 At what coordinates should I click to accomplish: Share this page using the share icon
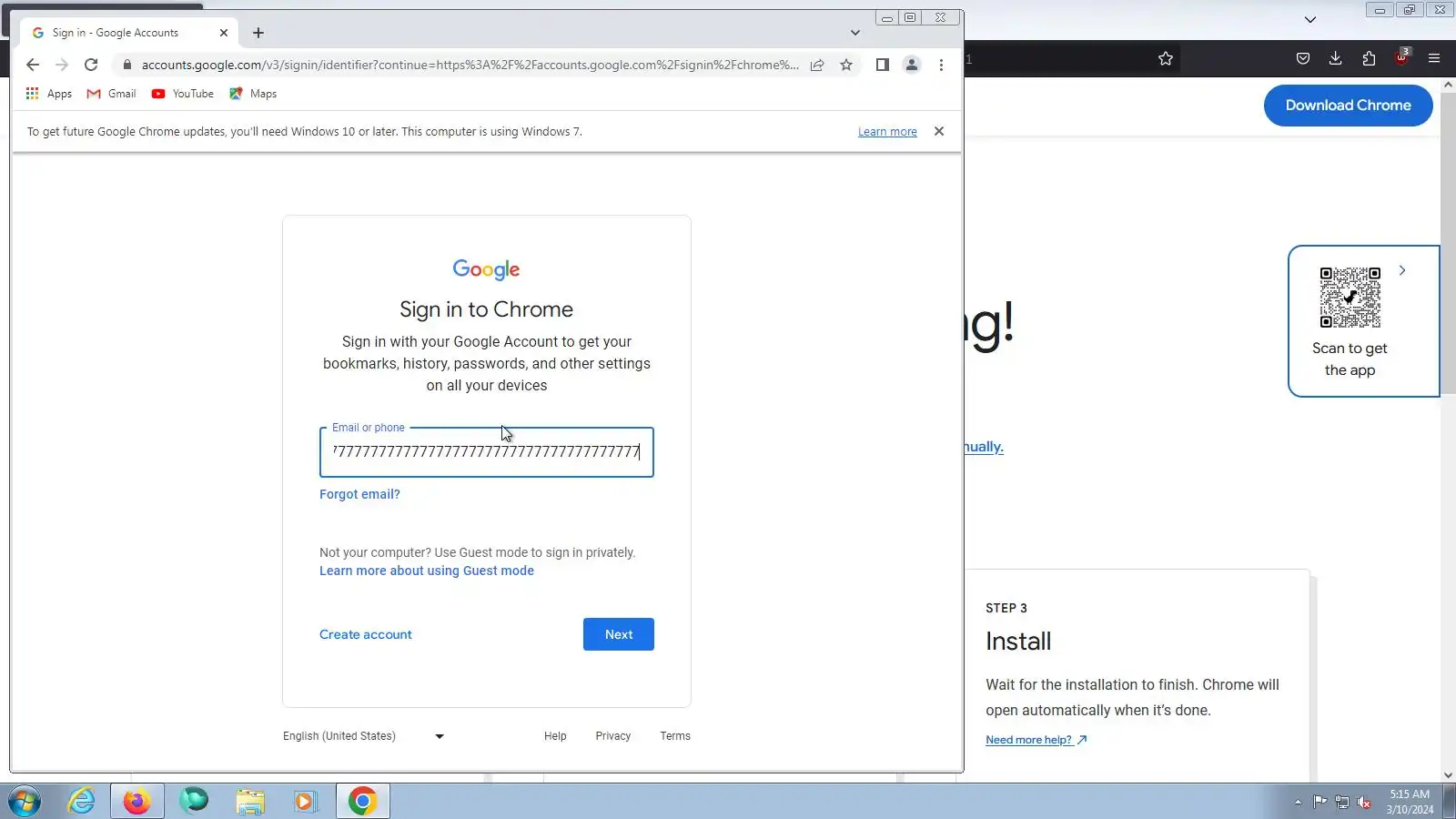tap(817, 65)
